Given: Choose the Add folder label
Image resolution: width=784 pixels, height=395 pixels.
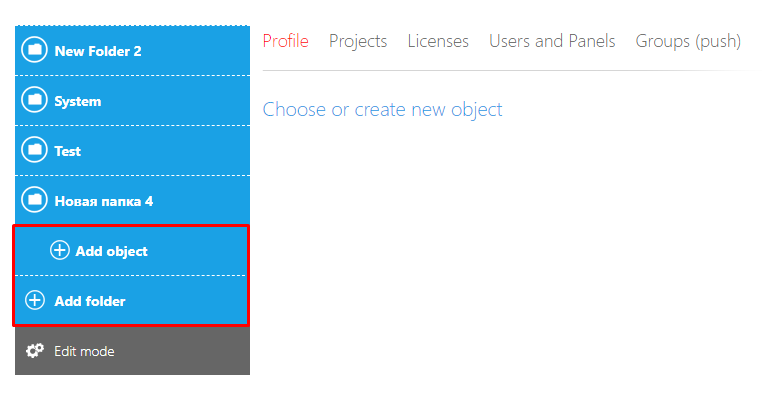Looking at the screenshot, I should [90, 301].
